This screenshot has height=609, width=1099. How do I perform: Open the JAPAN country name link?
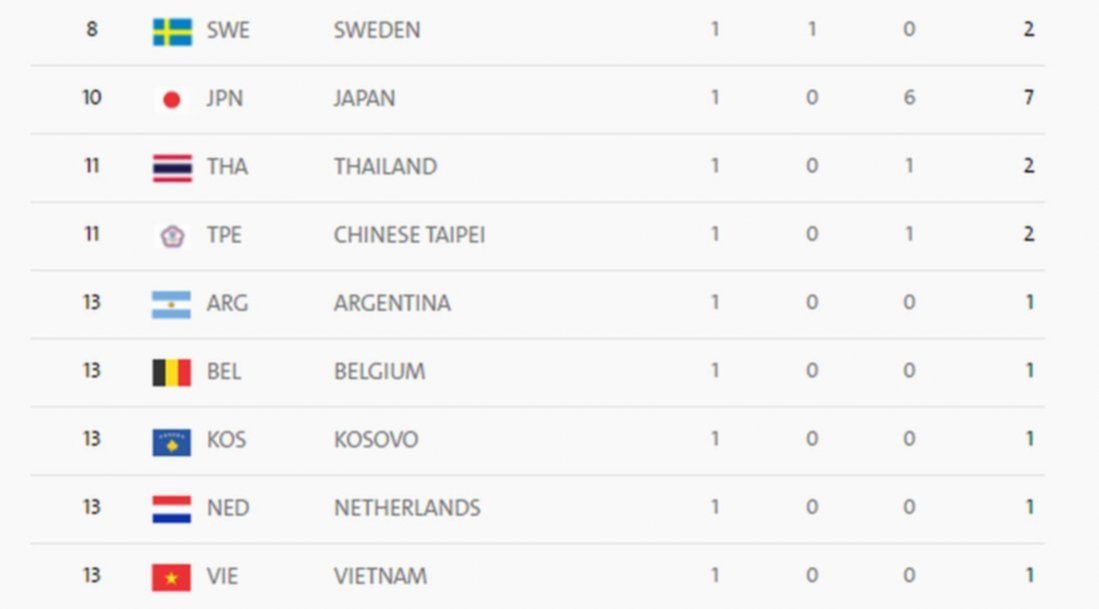[364, 98]
